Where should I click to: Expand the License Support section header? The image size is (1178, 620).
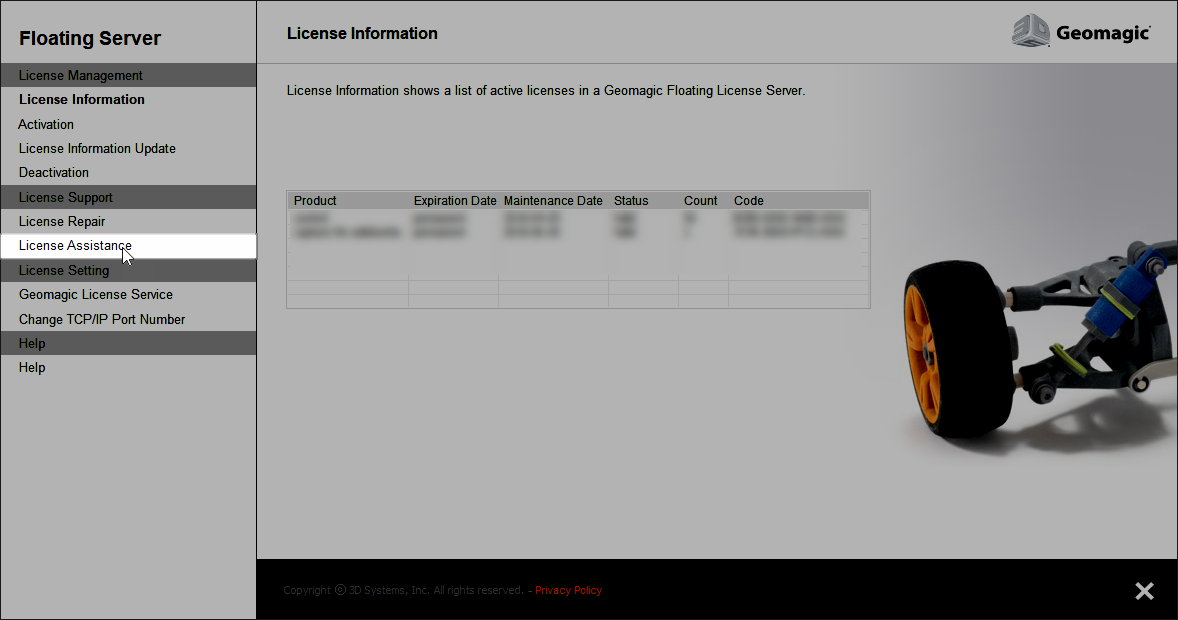pos(65,197)
